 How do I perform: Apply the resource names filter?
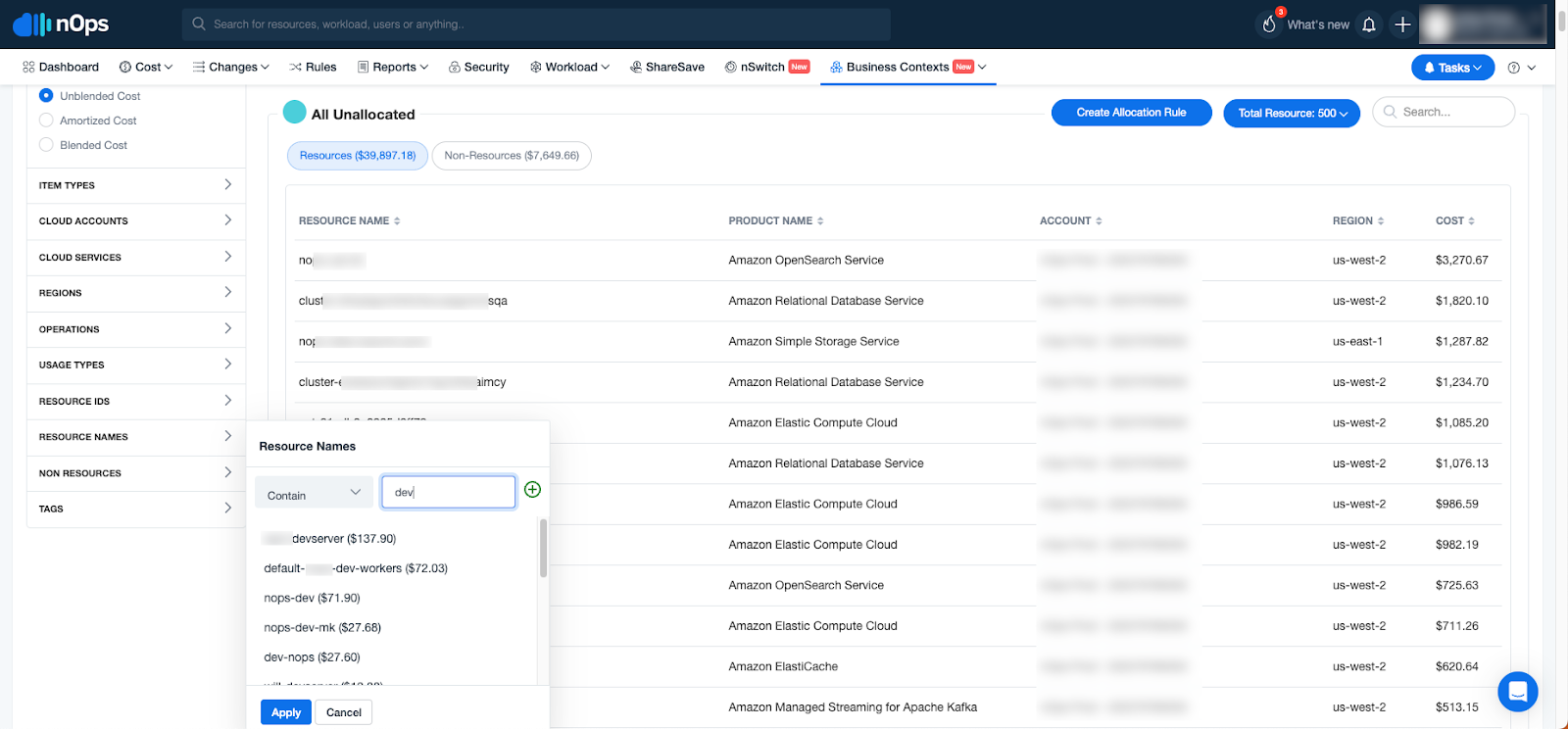coord(286,712)
